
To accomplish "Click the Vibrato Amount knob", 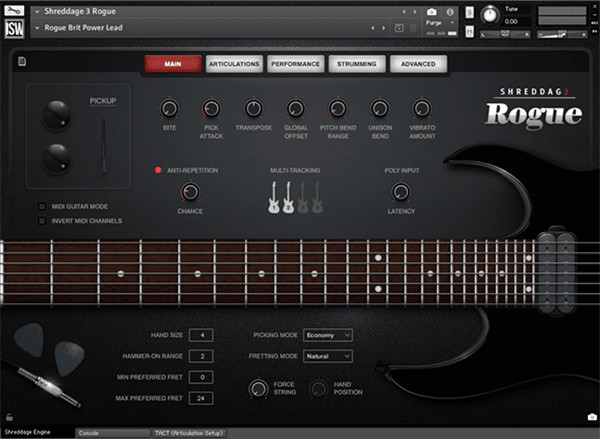I will [x=422, y=108].
